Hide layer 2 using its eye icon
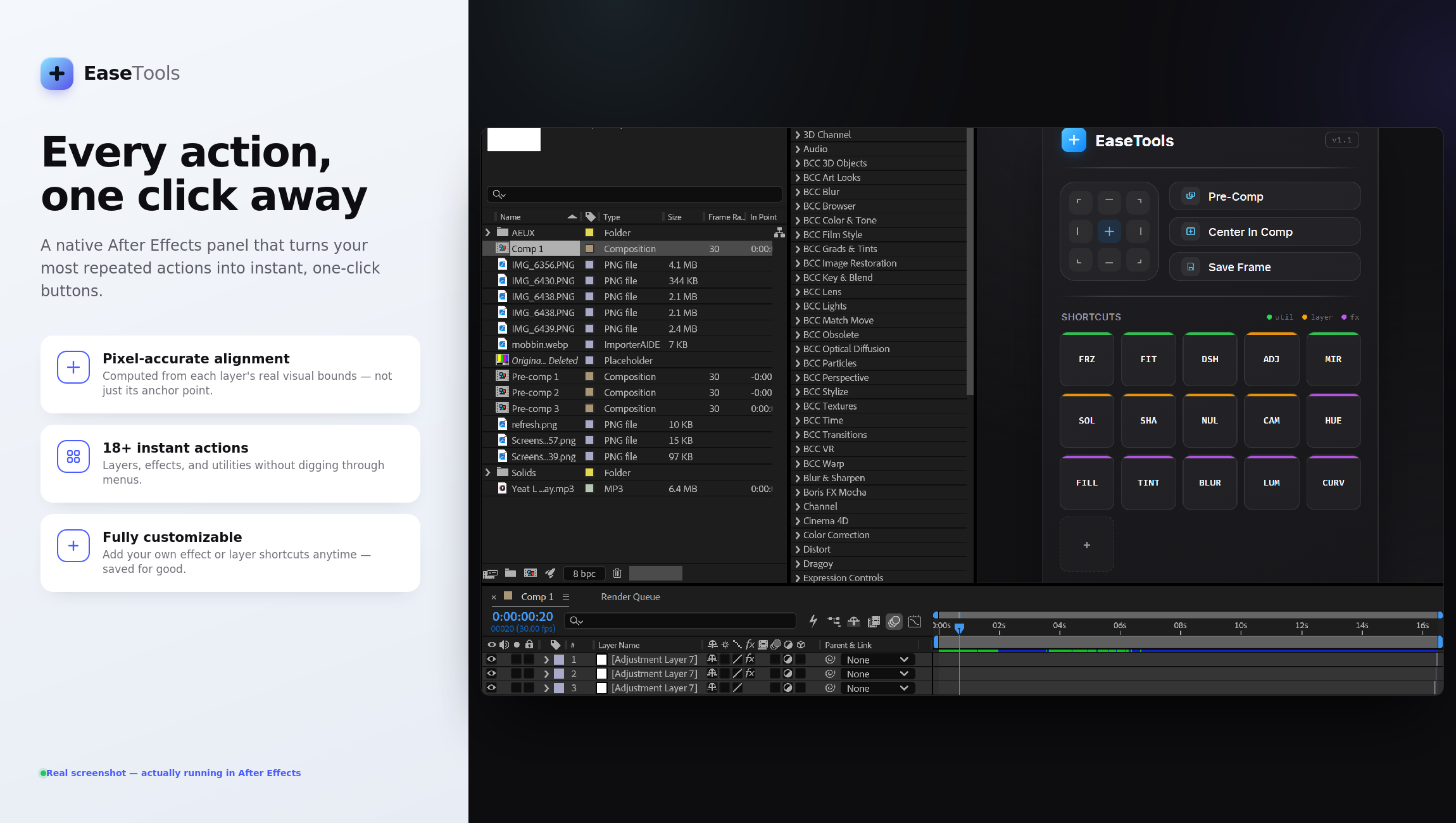The height and width of the screenshot is (823, 1456). [x=491, y=674]
